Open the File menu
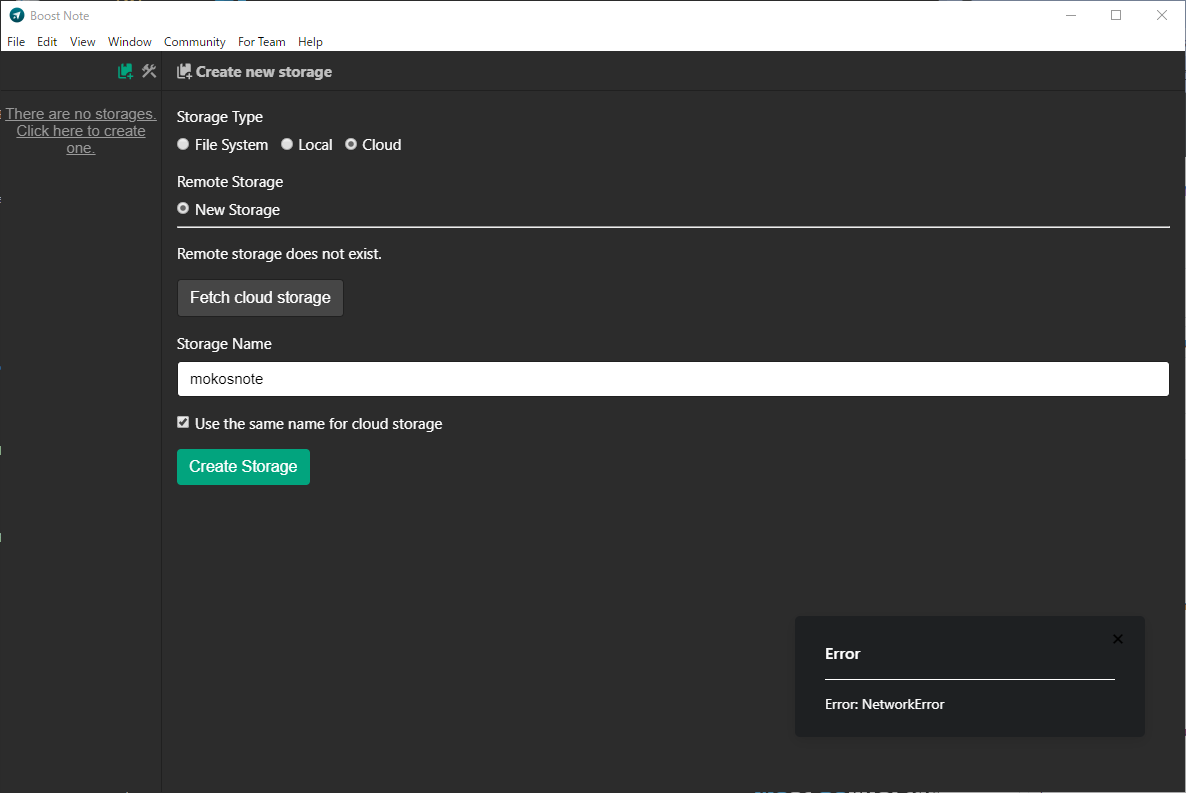Screen dimensions: 1186x793 (16, 42)
